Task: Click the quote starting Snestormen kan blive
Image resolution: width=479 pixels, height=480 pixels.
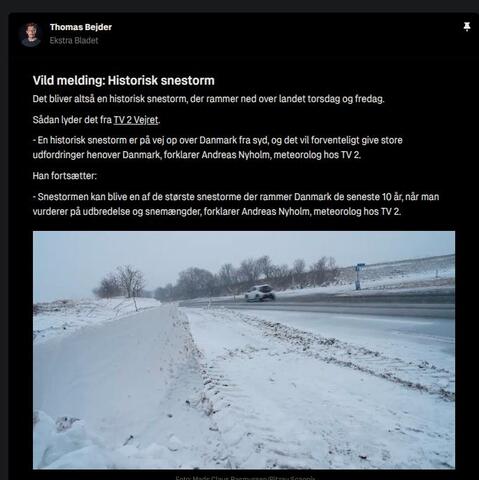Action: [x=236, y=204]
